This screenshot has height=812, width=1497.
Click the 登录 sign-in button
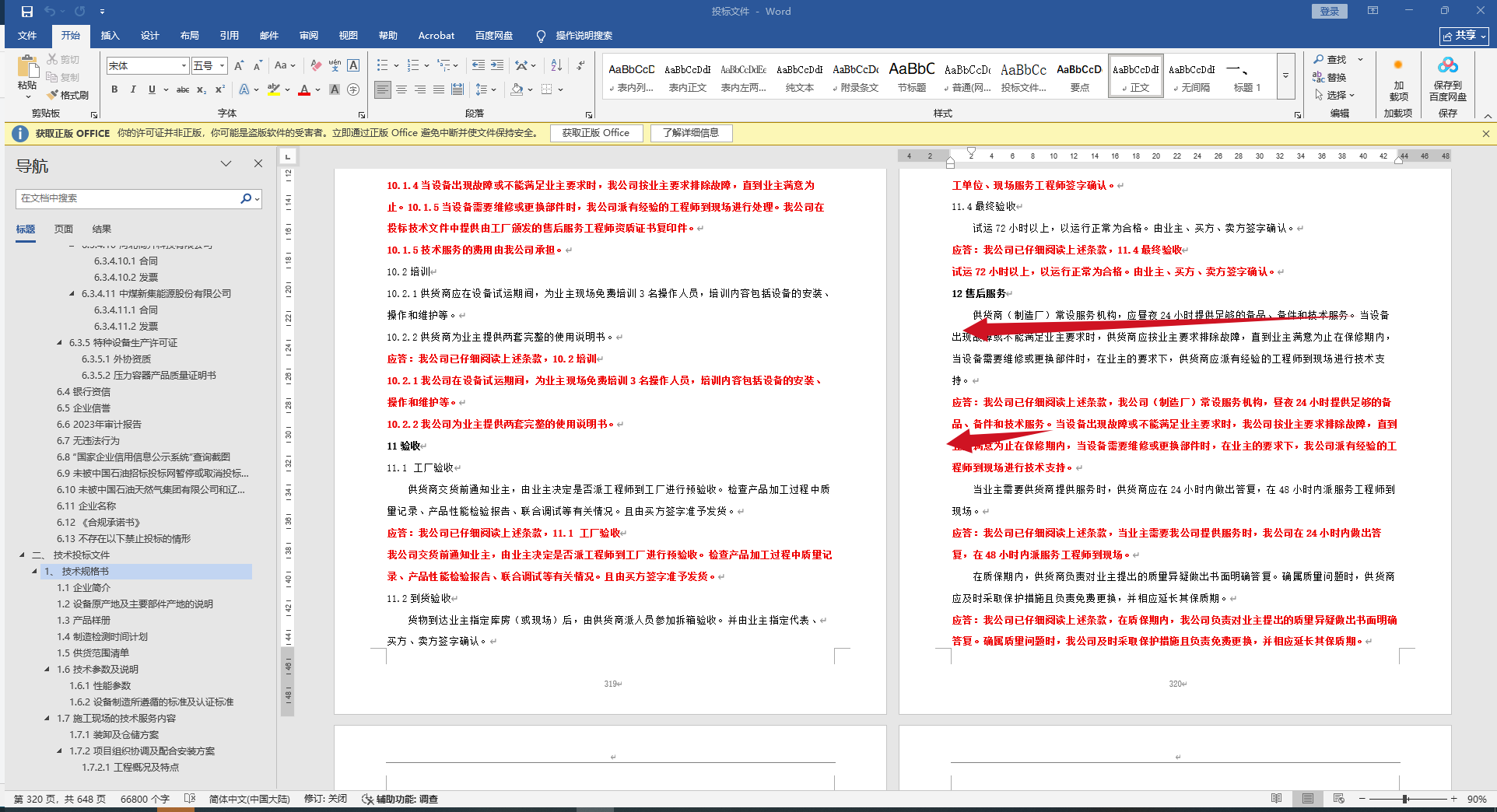pyautogui.click(x=1330, y=11)
